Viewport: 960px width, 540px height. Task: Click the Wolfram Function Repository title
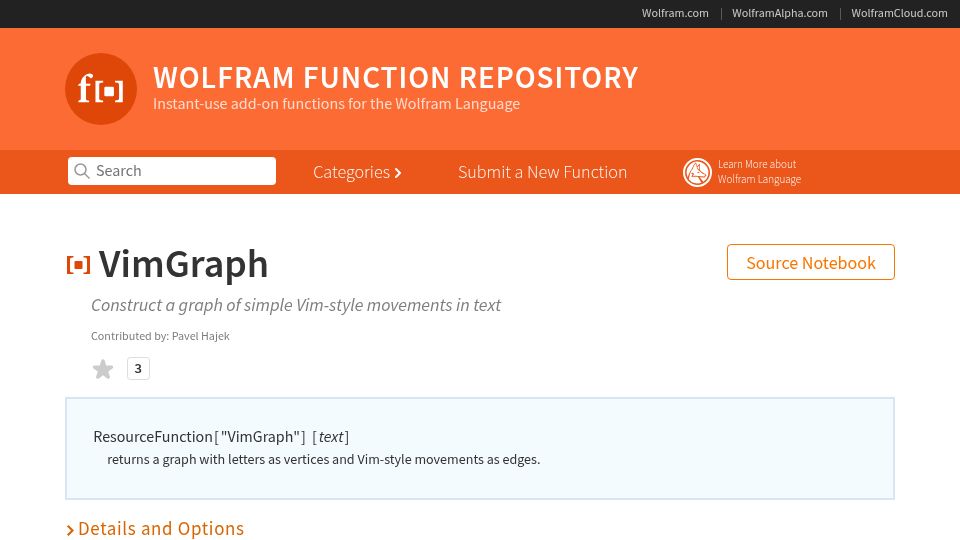click(396, 78)
